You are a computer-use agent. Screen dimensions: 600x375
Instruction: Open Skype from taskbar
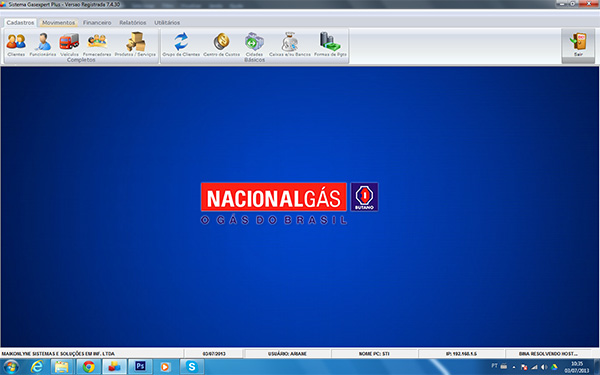click(191, 367)
